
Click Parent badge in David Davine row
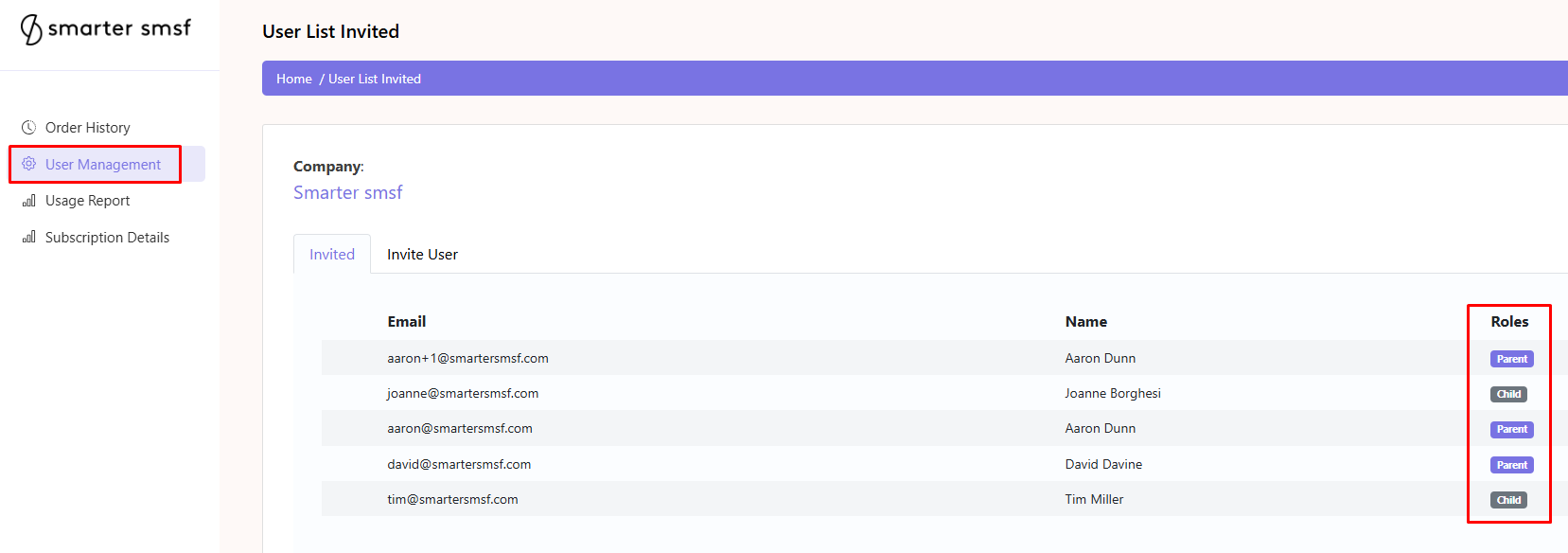1512,465
